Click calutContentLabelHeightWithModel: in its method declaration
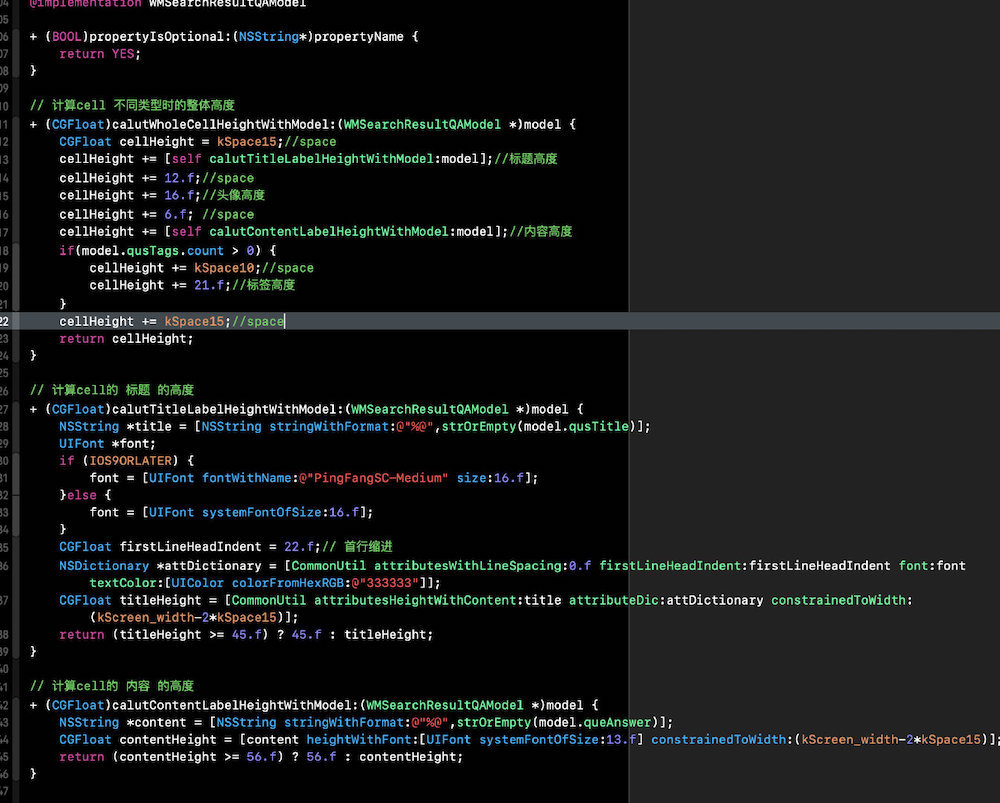 (x=235, y=705)
